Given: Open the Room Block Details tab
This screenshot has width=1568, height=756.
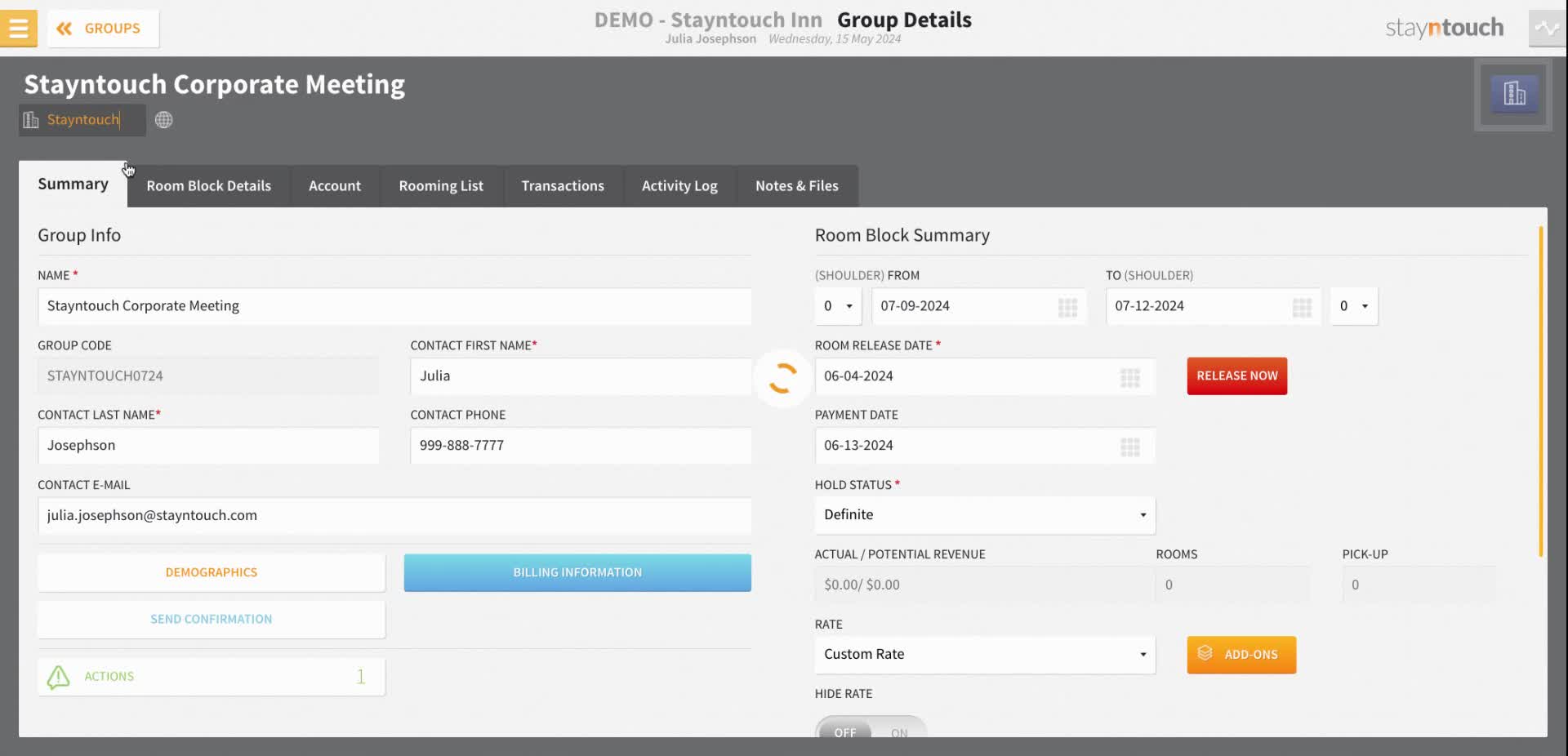Looking at the screenshot, I should [x=209, y=186].
